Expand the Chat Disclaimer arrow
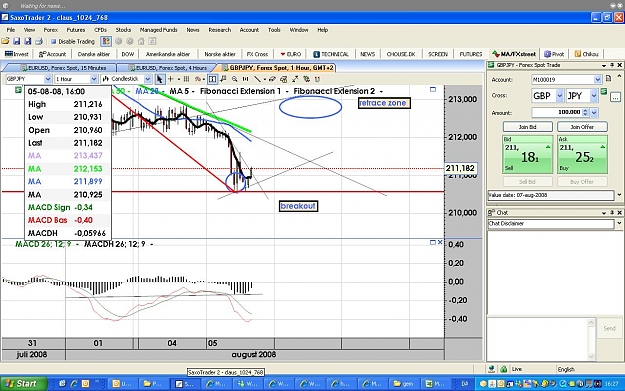Screen dimensions: 625x391 [619, 223]
